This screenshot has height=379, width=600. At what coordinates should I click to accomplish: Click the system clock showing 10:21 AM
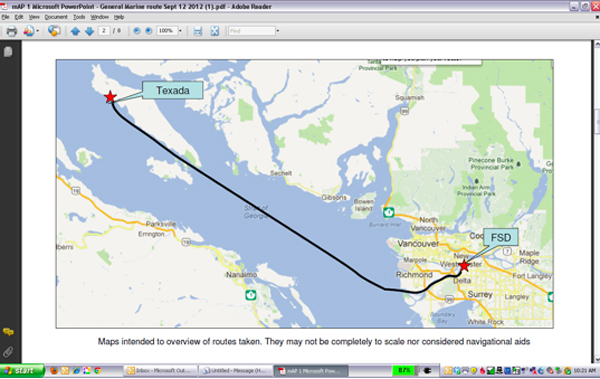(585, 371)
